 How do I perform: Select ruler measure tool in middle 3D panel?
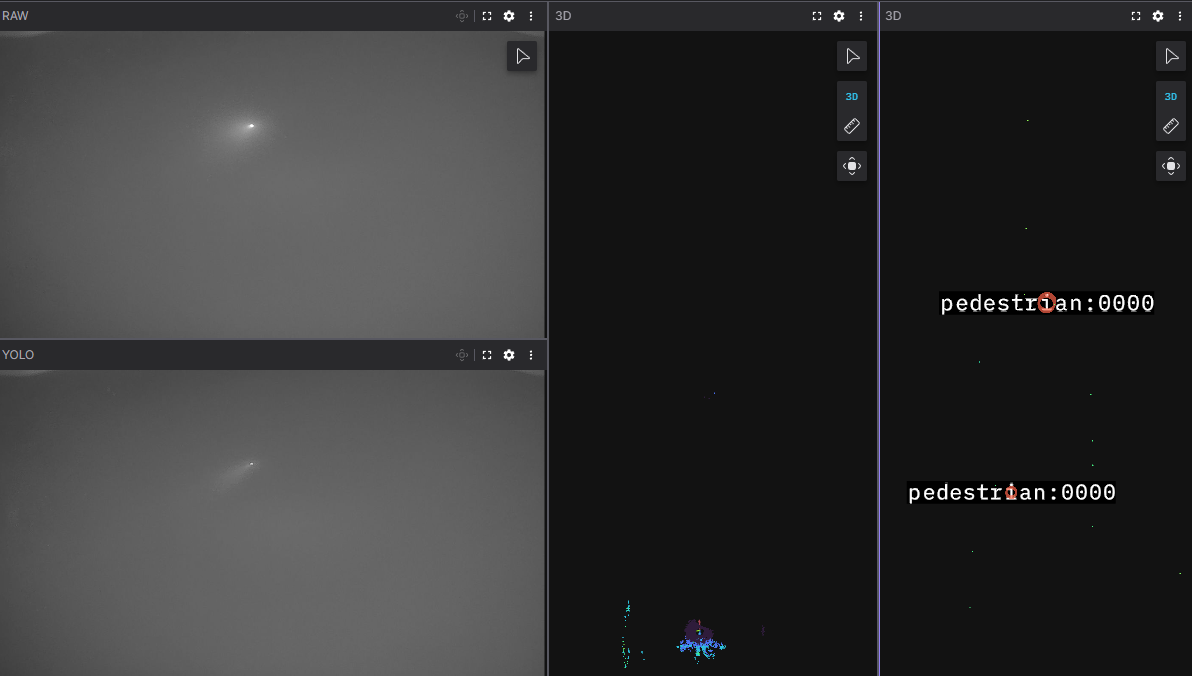852,126
